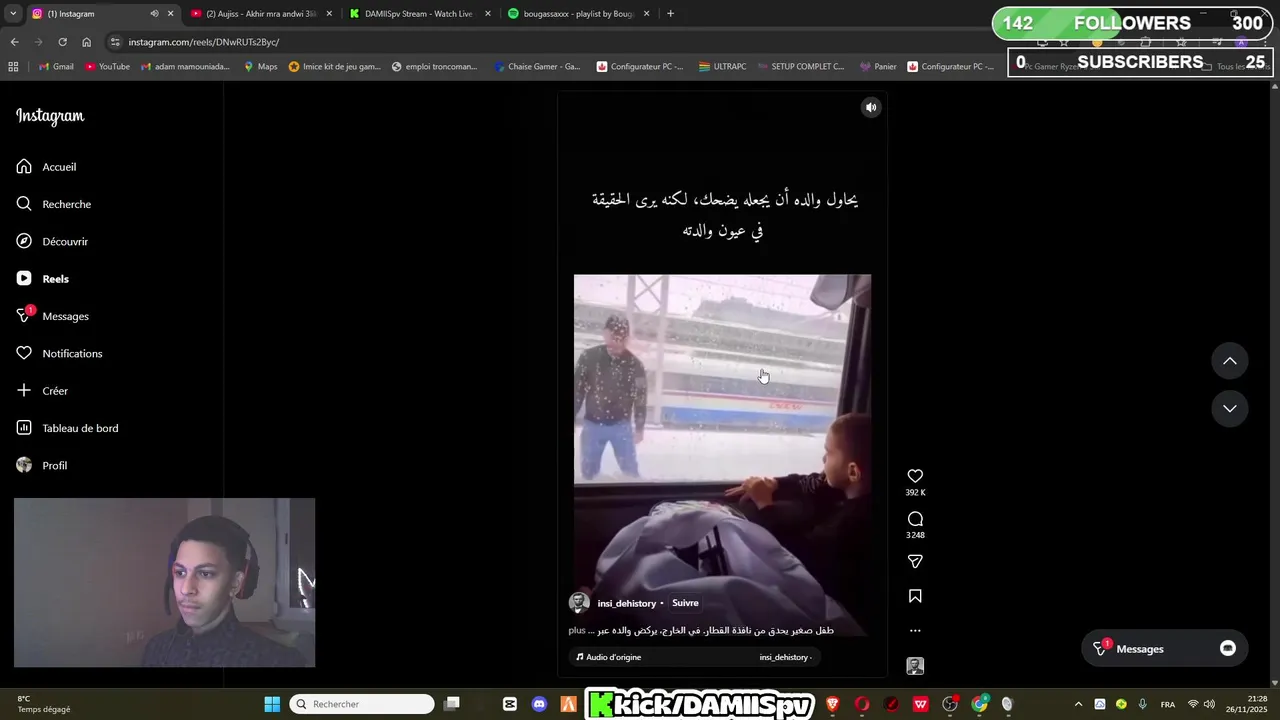Screen dimensions: 1280x720
Task: Open taskbar weather widget 8°C
Action: (44, 704)
